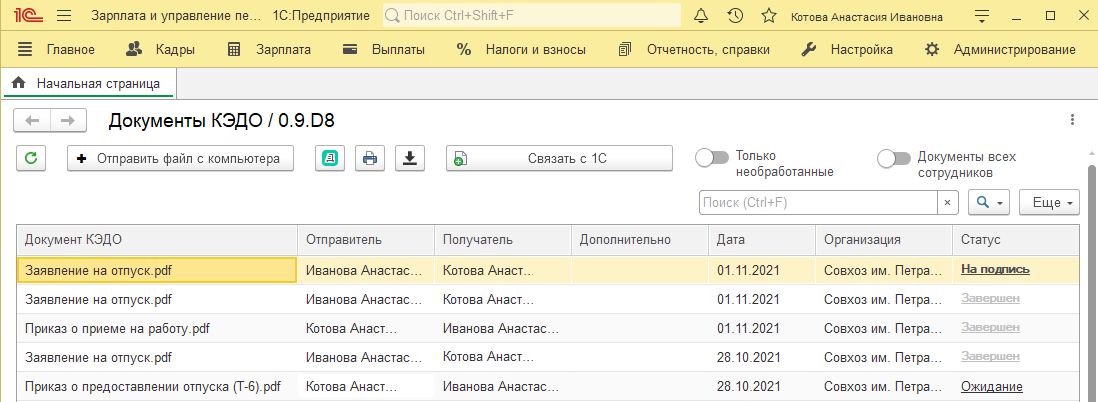
Task: Click the Связать с 1С button
Action: click(x=560, y=158)
